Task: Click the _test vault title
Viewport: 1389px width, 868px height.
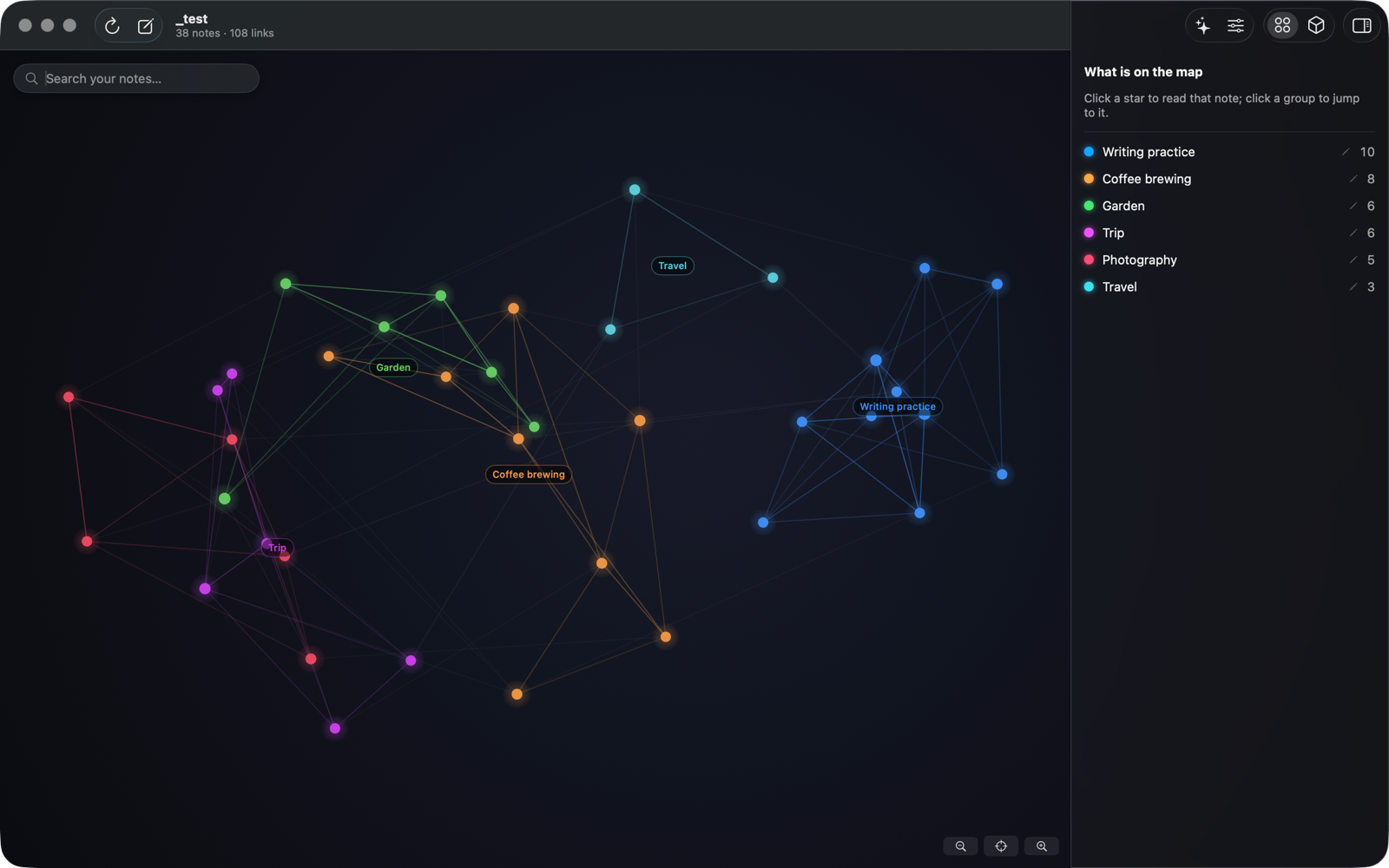Action: (192, 19)
